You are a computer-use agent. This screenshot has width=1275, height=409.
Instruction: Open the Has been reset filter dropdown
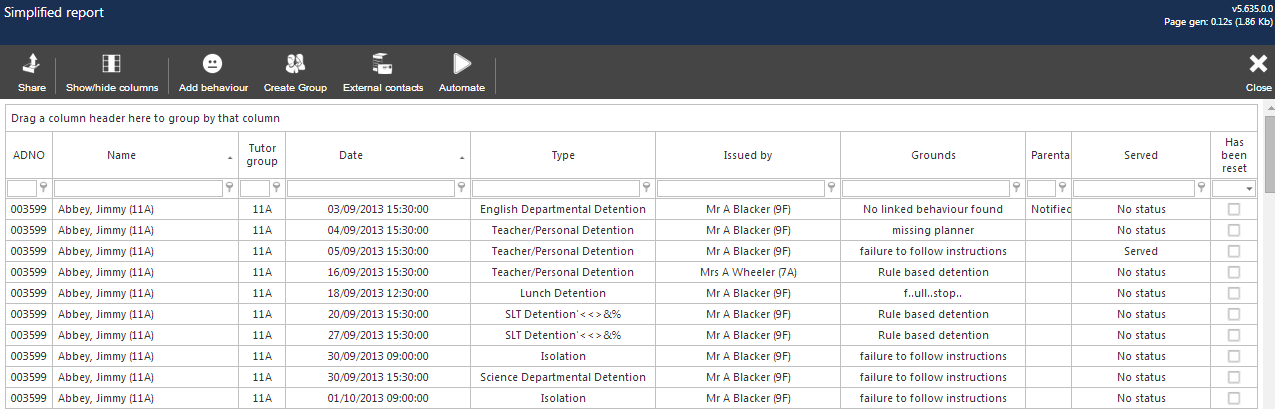click(1249, 188)
